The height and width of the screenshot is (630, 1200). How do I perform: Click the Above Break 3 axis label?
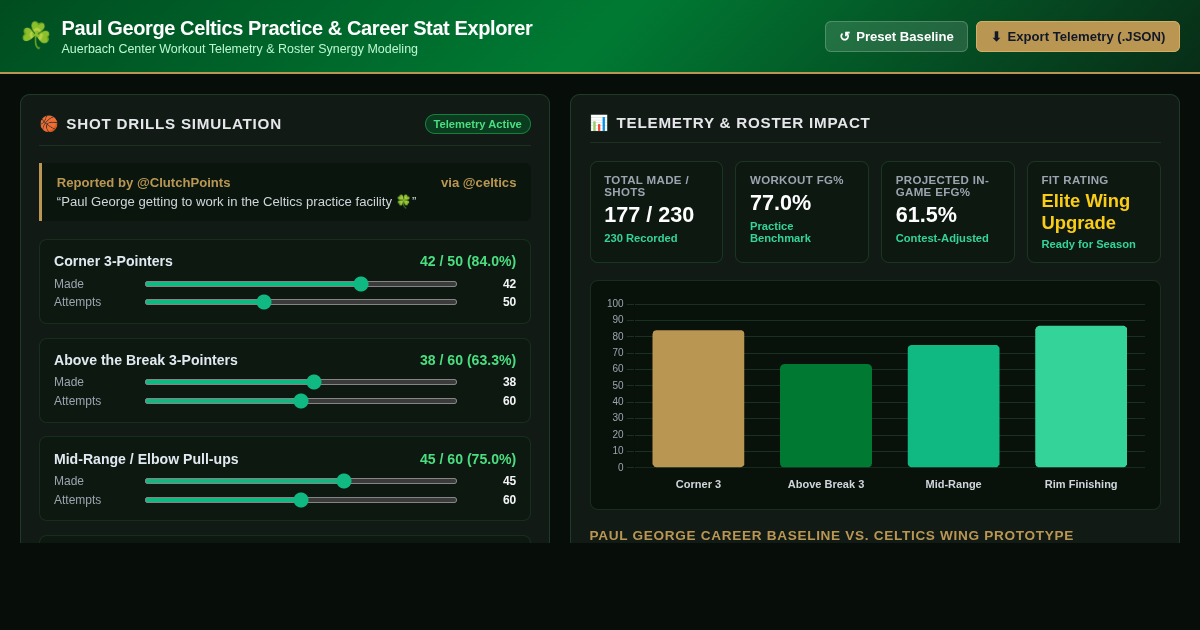826,484
